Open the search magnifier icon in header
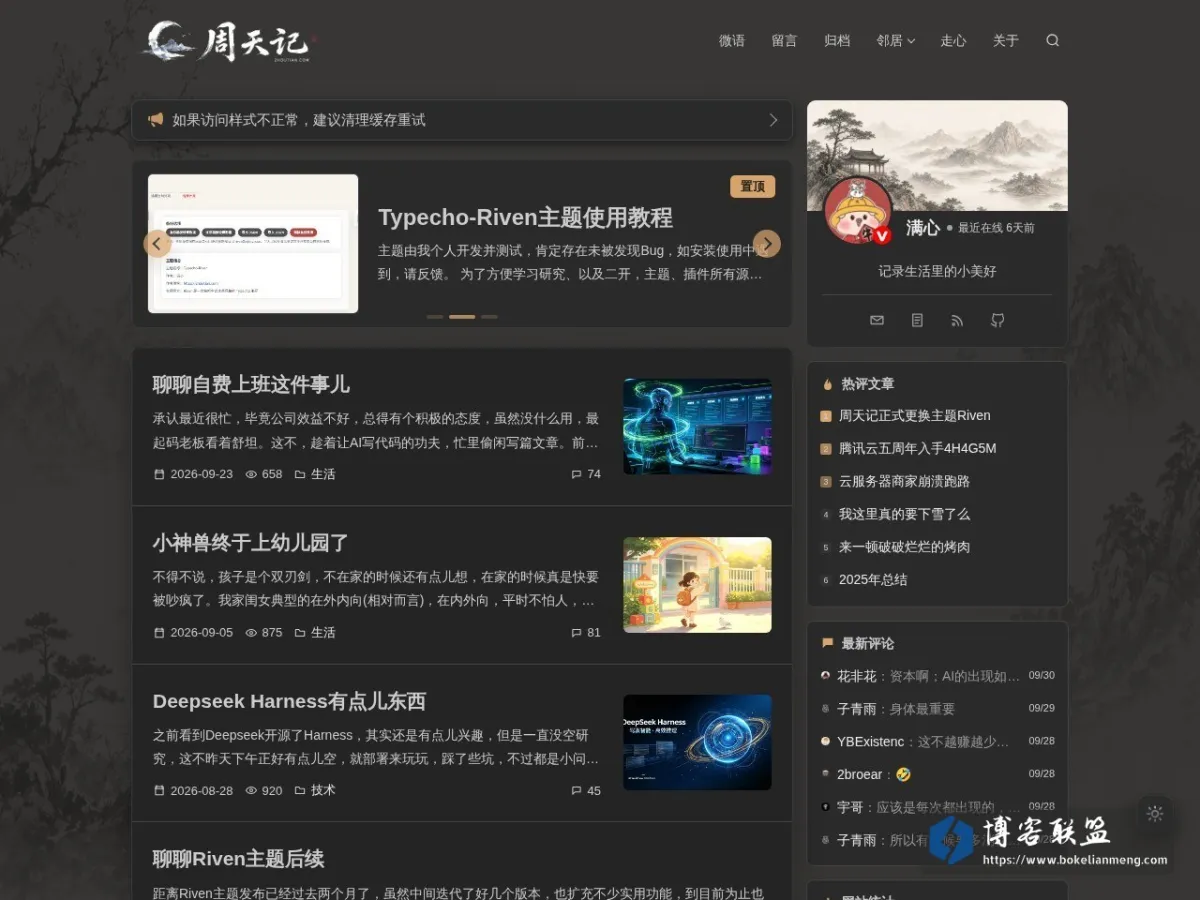 (1052, 41)
